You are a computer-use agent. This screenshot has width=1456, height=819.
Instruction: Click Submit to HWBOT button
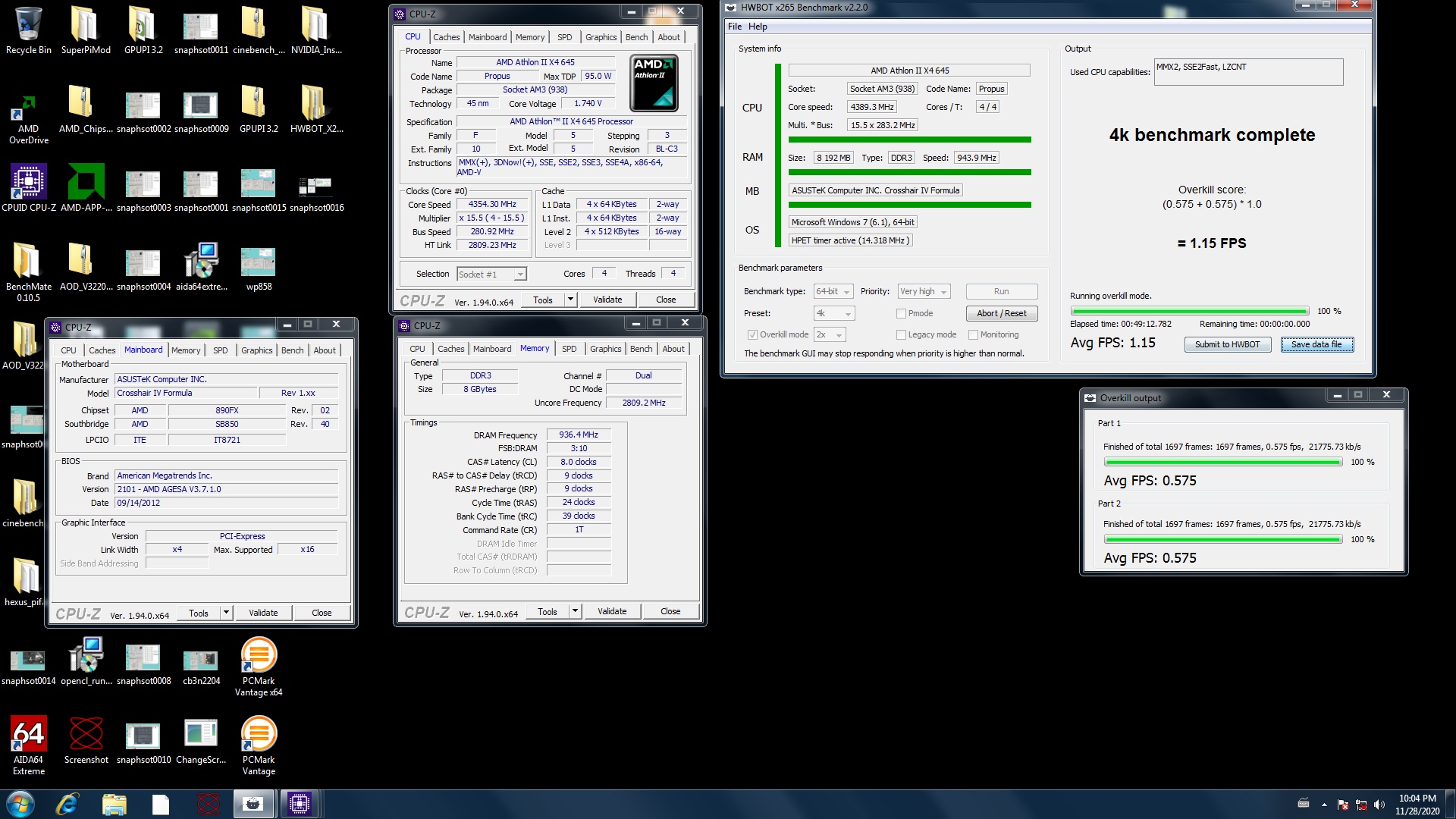point(1227,344)
